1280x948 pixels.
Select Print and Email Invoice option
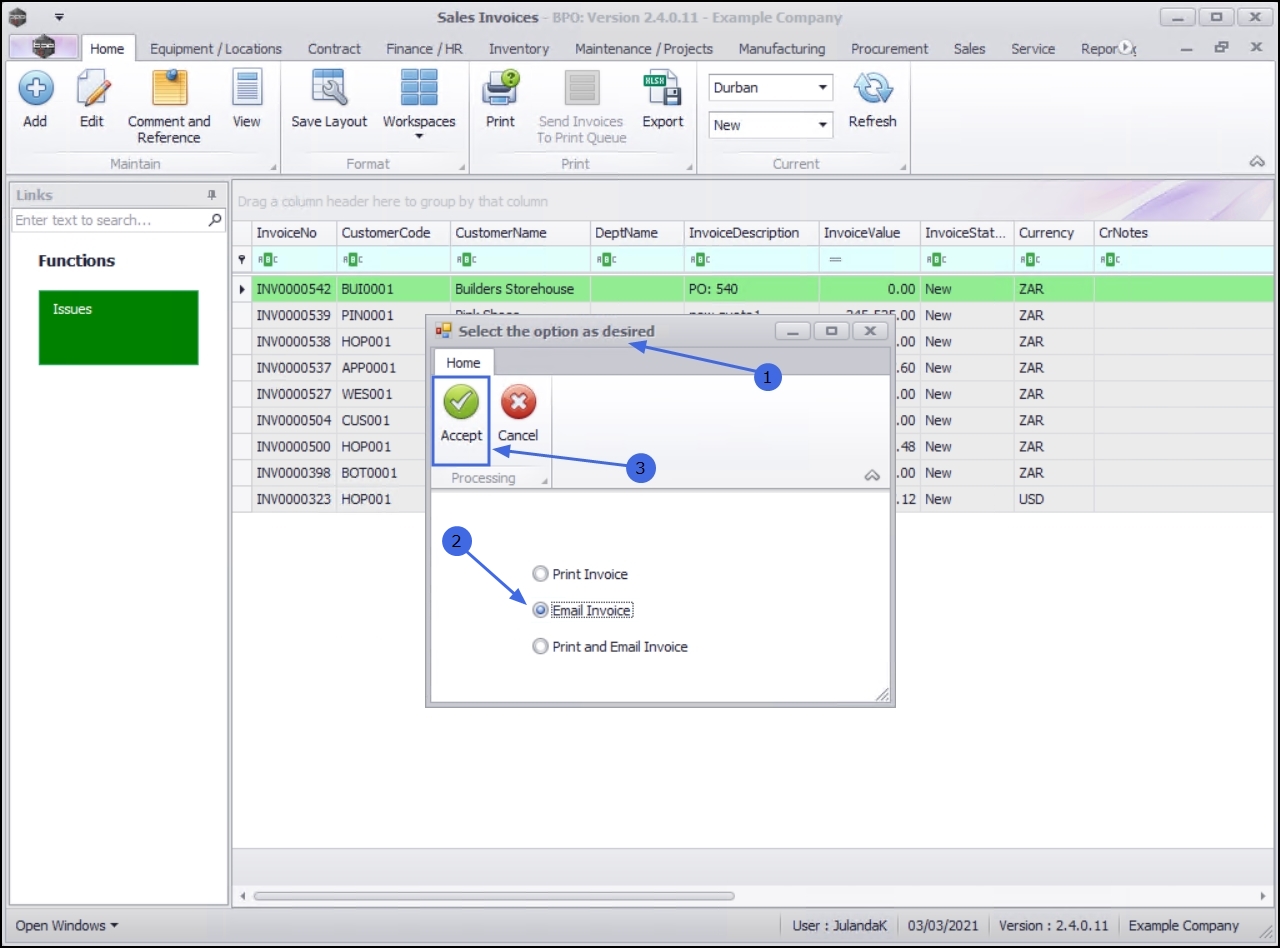click(540, 647)
